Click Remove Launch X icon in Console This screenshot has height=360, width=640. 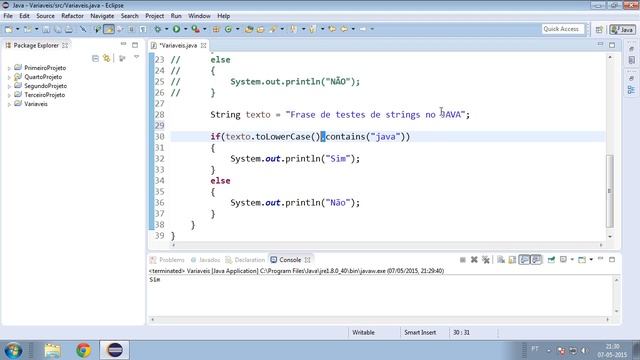tap(474, 260)
